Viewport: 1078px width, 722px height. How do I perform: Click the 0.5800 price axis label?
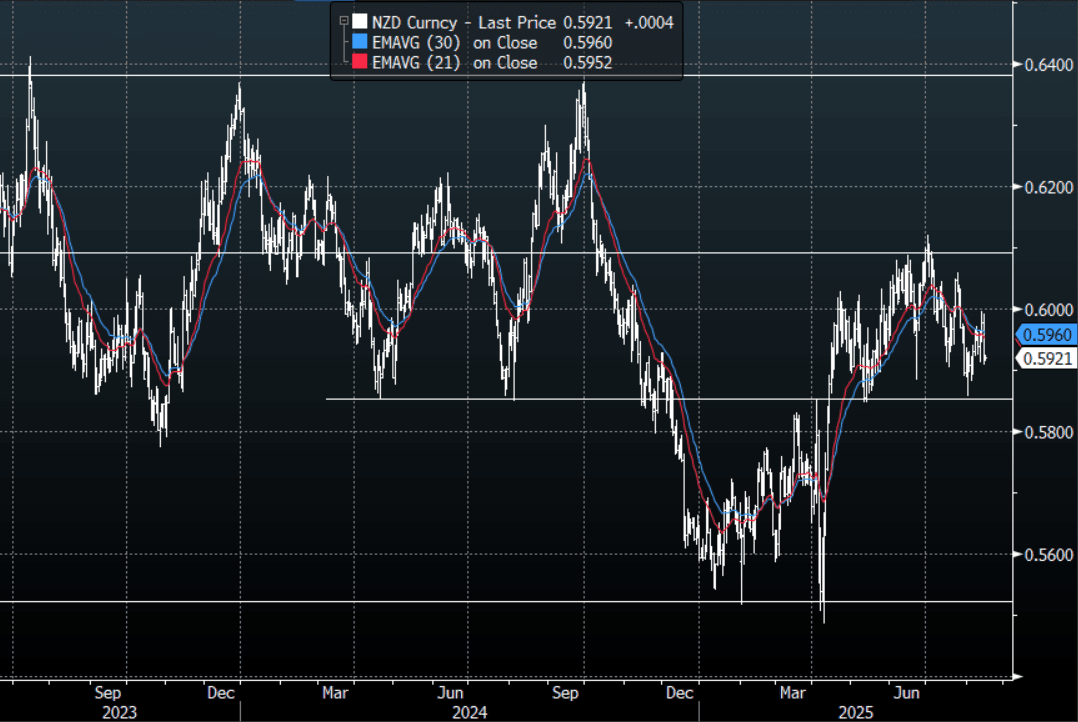1042,432
